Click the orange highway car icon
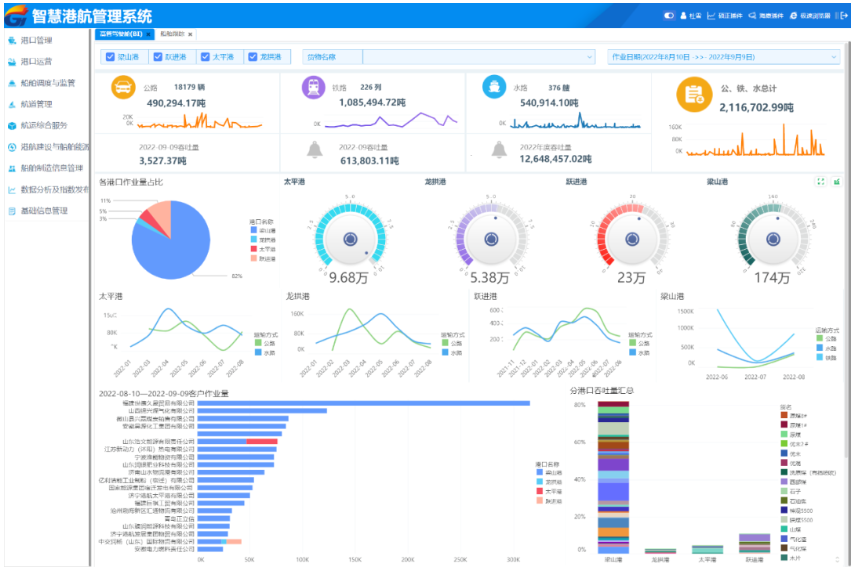The width and height of the screenshot is (854, 574). point(122,88)
